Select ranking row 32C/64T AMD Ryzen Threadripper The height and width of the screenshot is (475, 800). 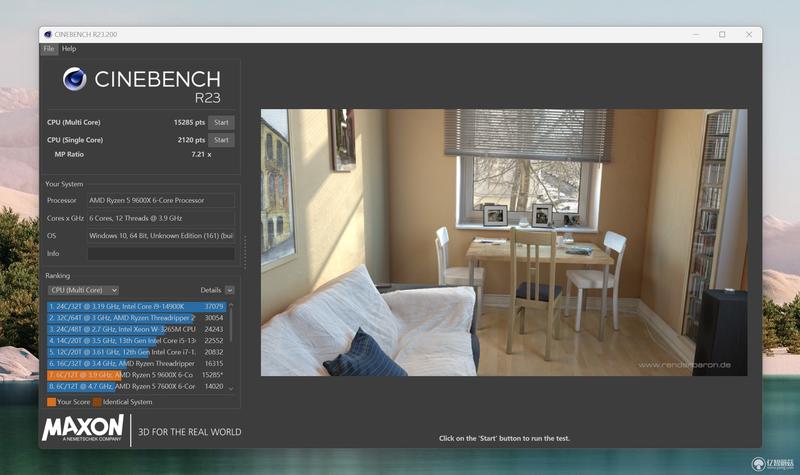[136, 318]
